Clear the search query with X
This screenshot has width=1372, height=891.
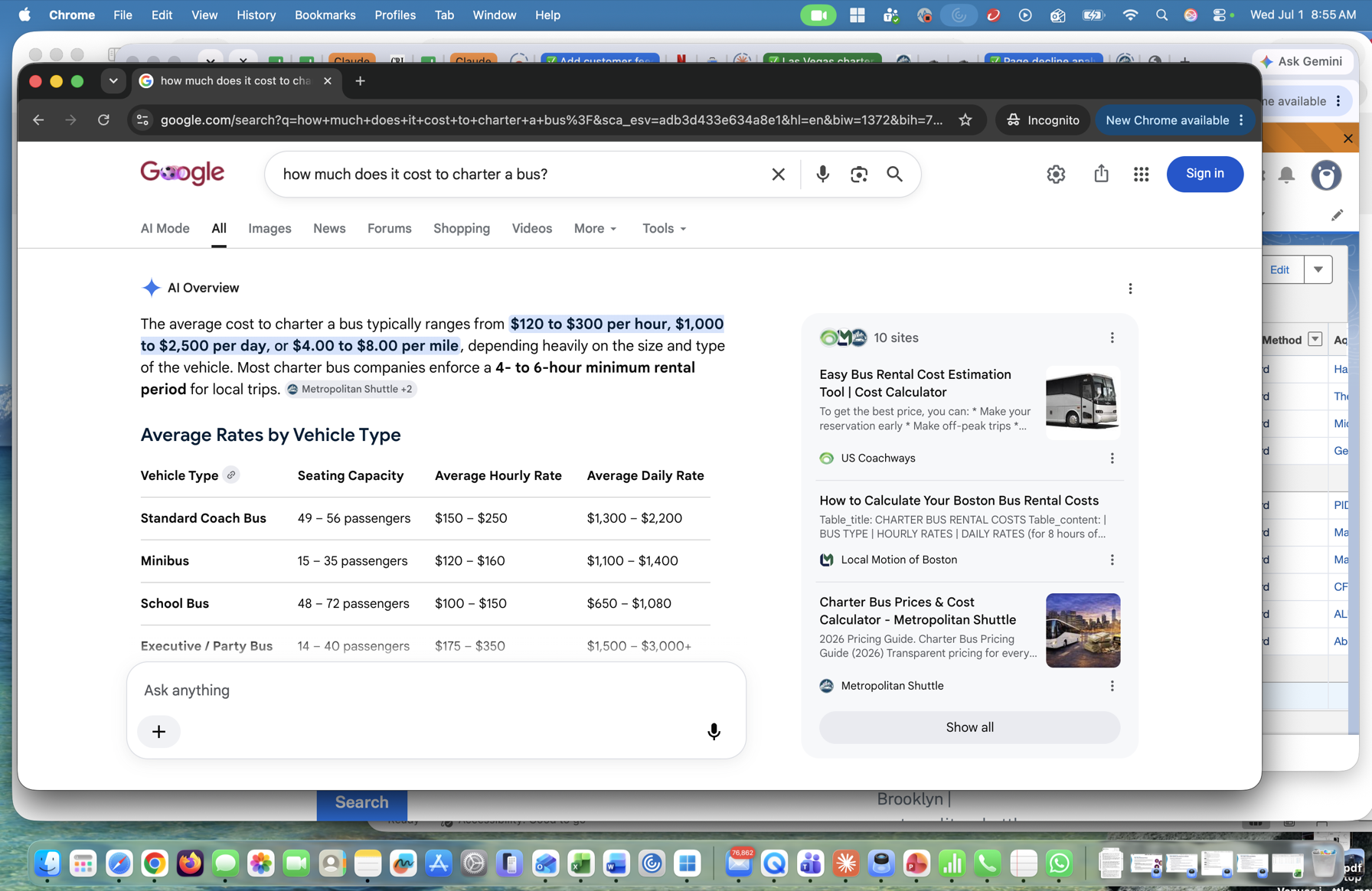coord(778,175)
